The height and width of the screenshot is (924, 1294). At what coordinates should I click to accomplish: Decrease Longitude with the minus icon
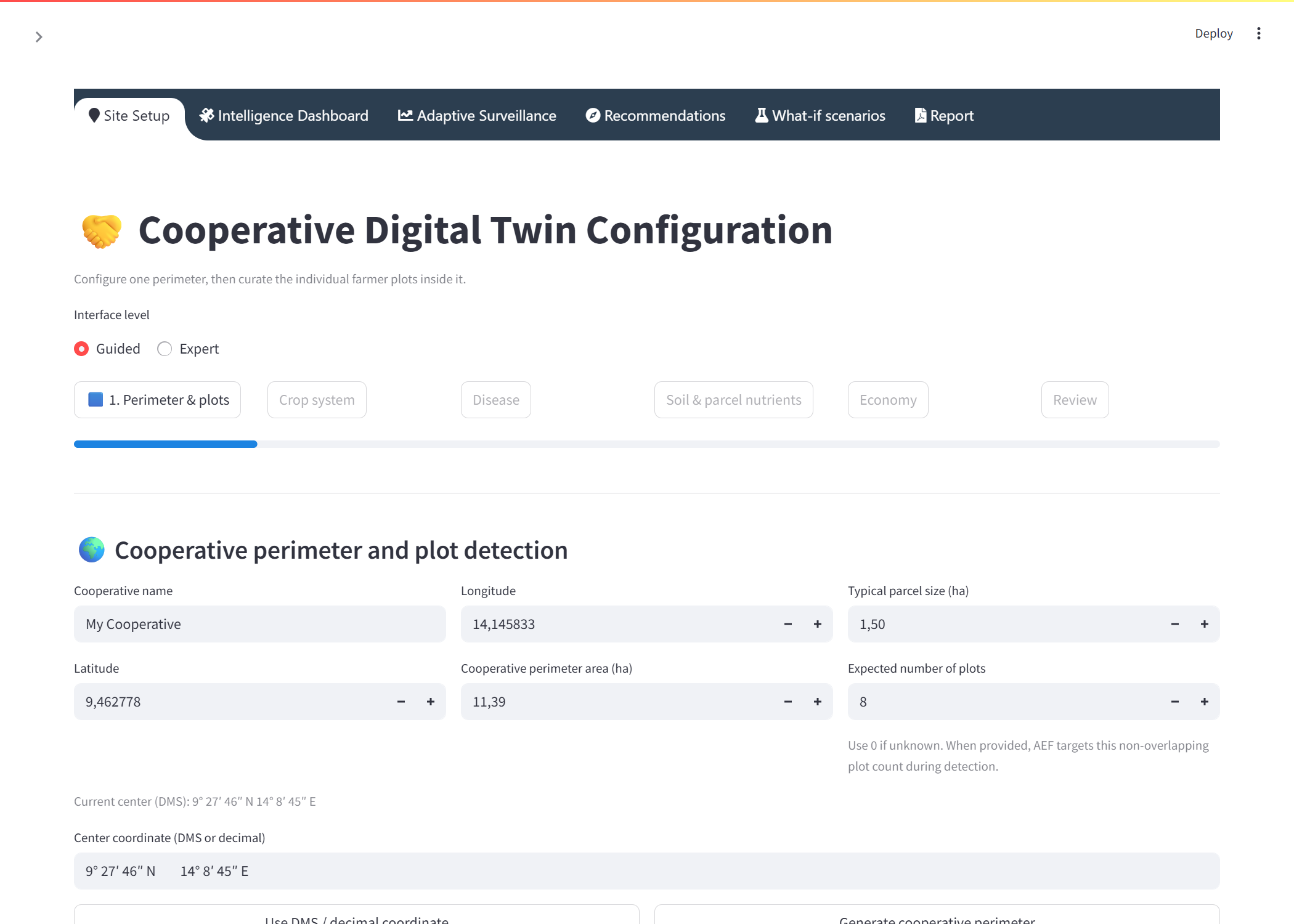point(788,624)
